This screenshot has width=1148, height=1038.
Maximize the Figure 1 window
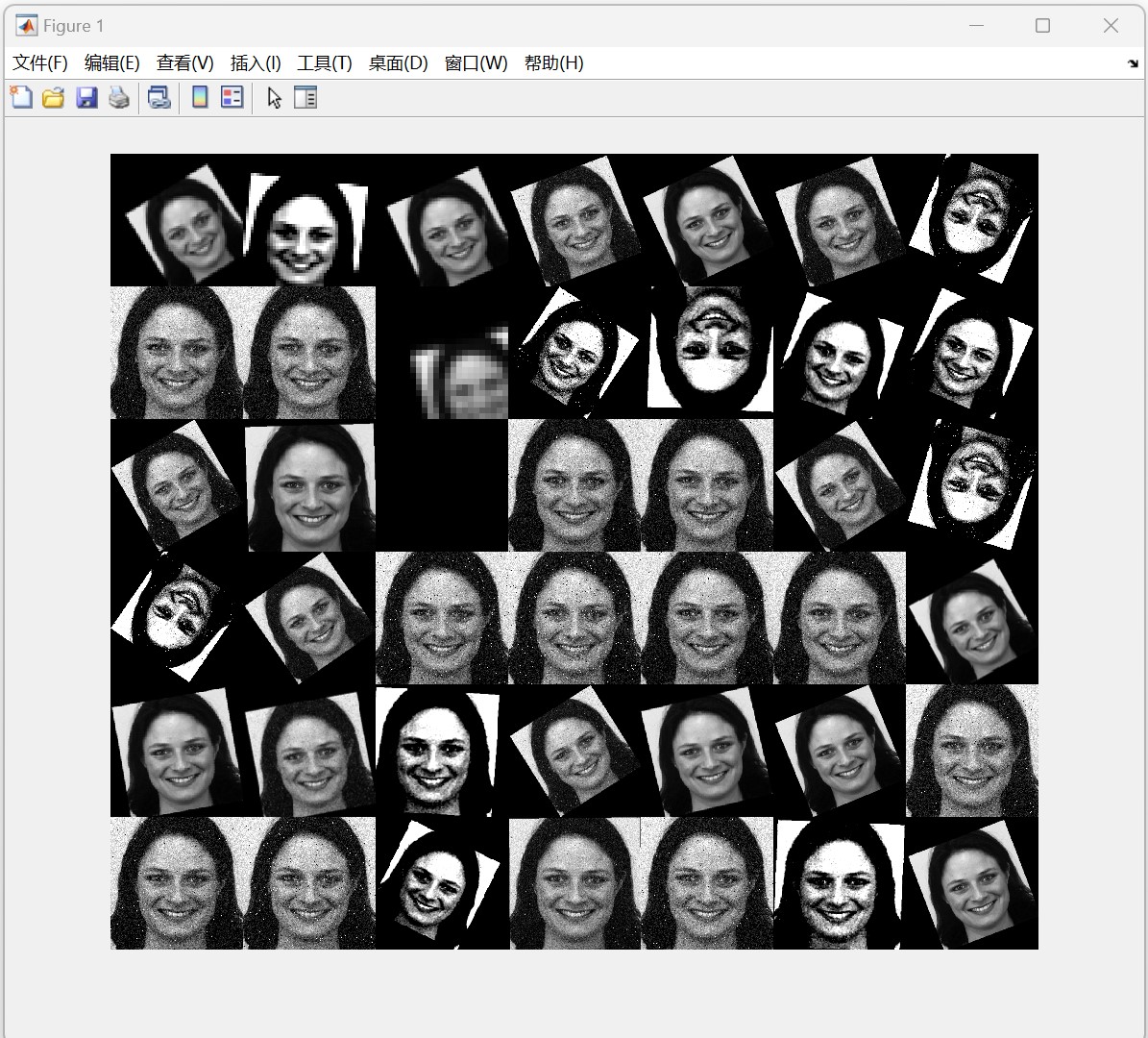[x=1042, y=26]
